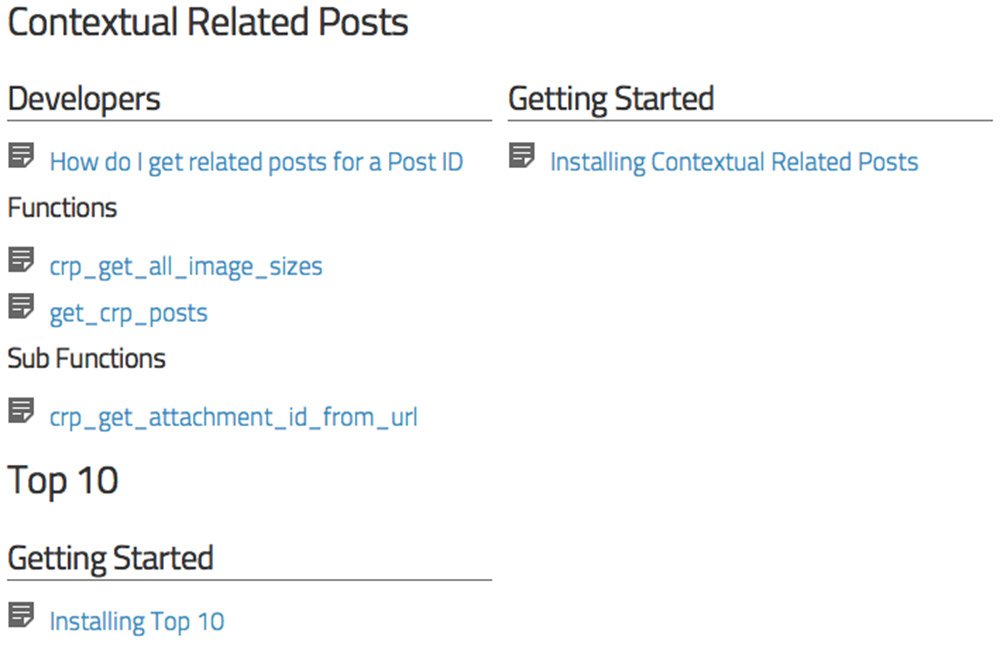Click 'Getting Started' heading above Installing Contextual Related Posts

point(611,99)
